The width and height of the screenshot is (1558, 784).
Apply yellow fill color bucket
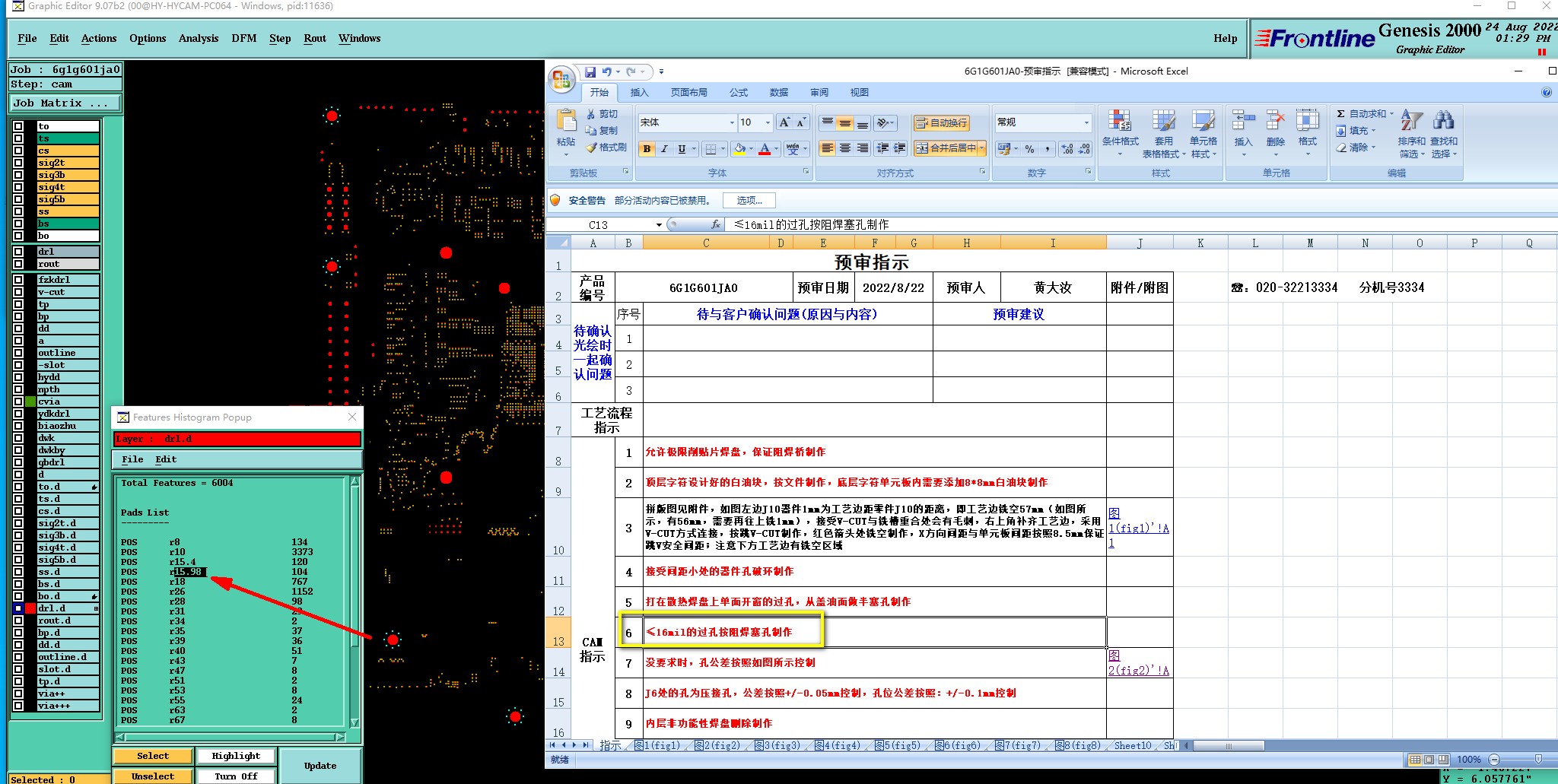739,149
